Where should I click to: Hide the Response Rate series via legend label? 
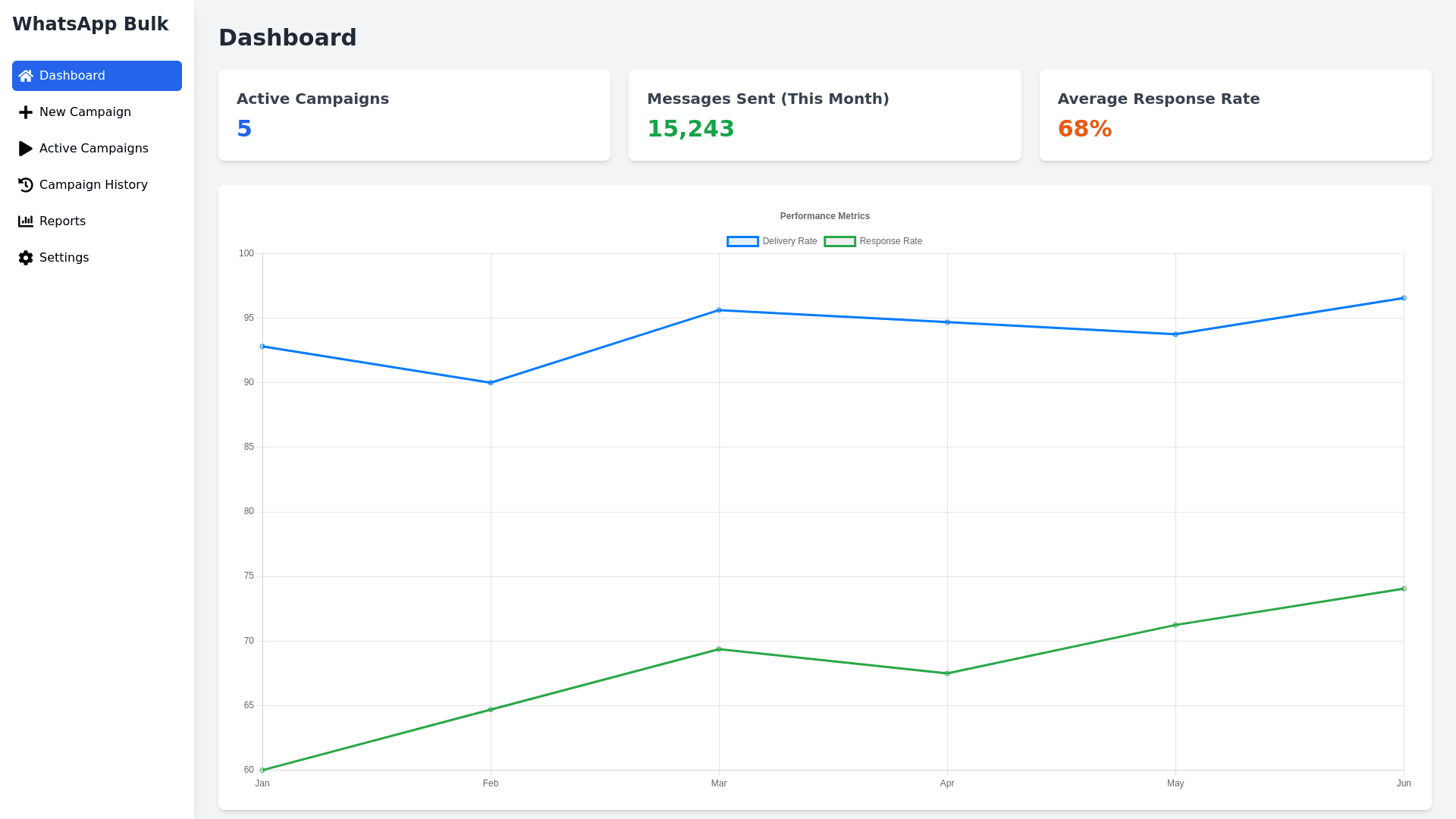pos(890,241)
